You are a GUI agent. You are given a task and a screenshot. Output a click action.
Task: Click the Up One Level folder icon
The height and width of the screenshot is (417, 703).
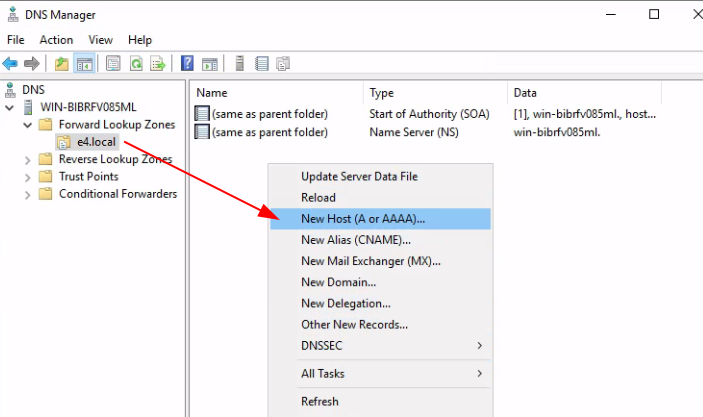(x=61, y=64)
